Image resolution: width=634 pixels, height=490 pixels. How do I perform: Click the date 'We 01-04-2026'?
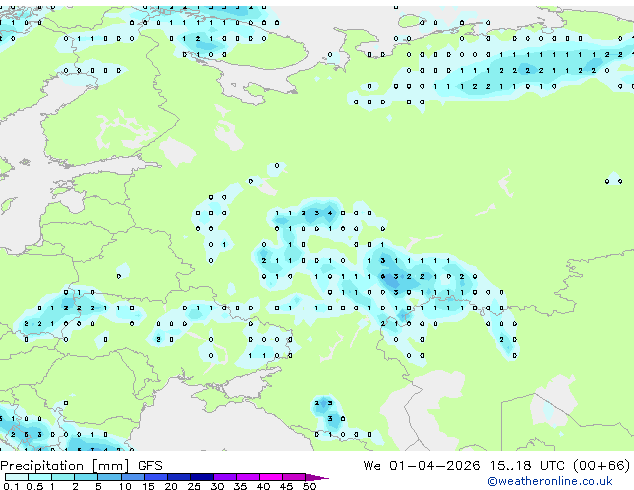422,466
